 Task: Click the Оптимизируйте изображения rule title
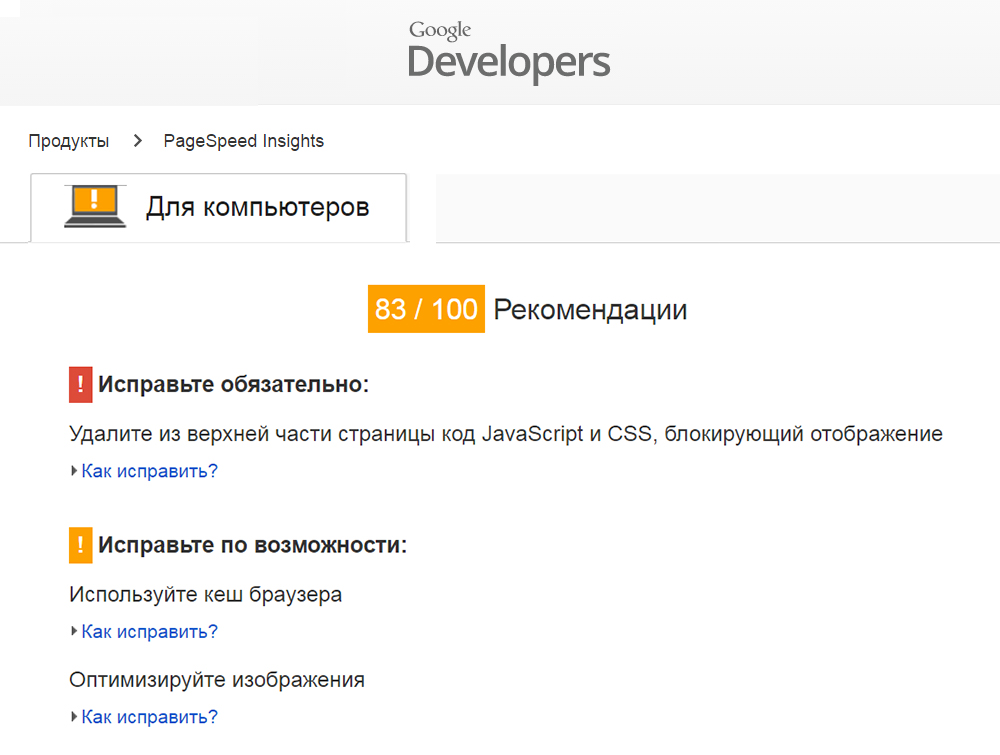[x=216, y=680]
